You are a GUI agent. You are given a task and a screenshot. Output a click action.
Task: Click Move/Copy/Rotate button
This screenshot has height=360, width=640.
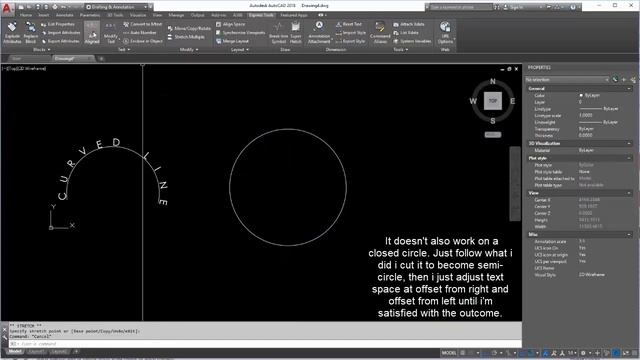(x=189, y=29)
